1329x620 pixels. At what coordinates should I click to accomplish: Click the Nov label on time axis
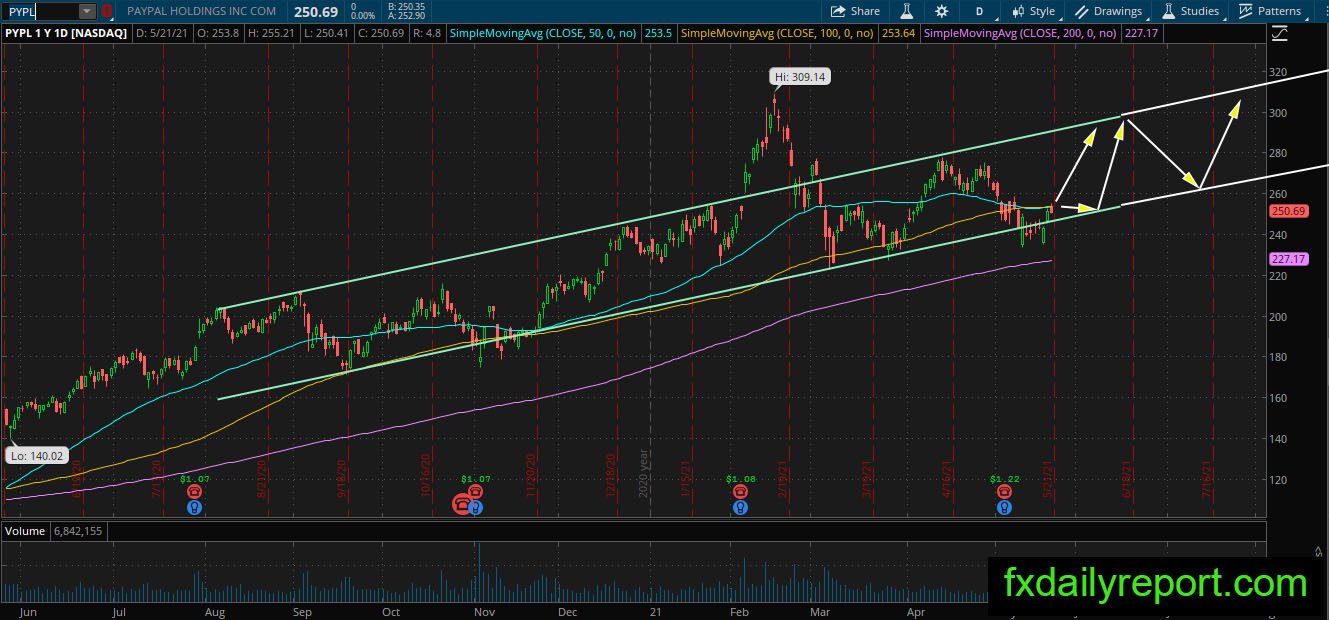(x=484, y=612)
